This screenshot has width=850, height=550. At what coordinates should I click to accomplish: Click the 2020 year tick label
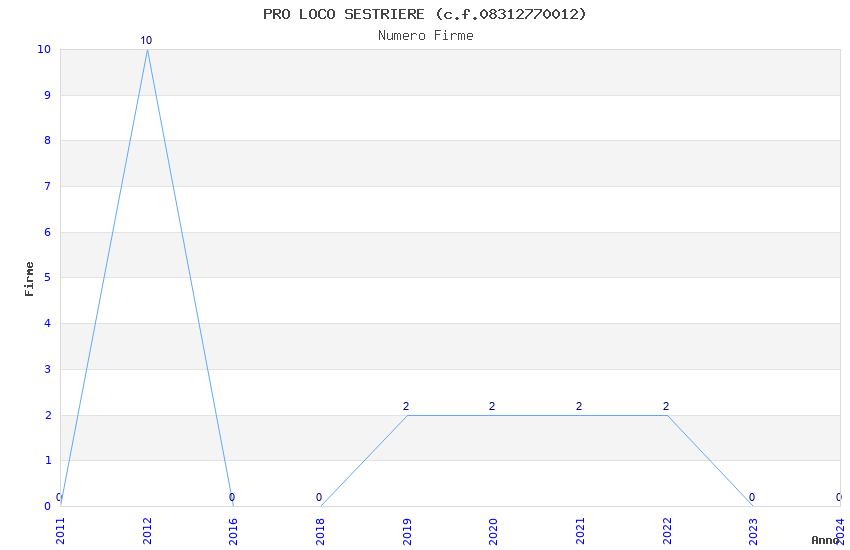pyautogui.click(x=493, y=531)
